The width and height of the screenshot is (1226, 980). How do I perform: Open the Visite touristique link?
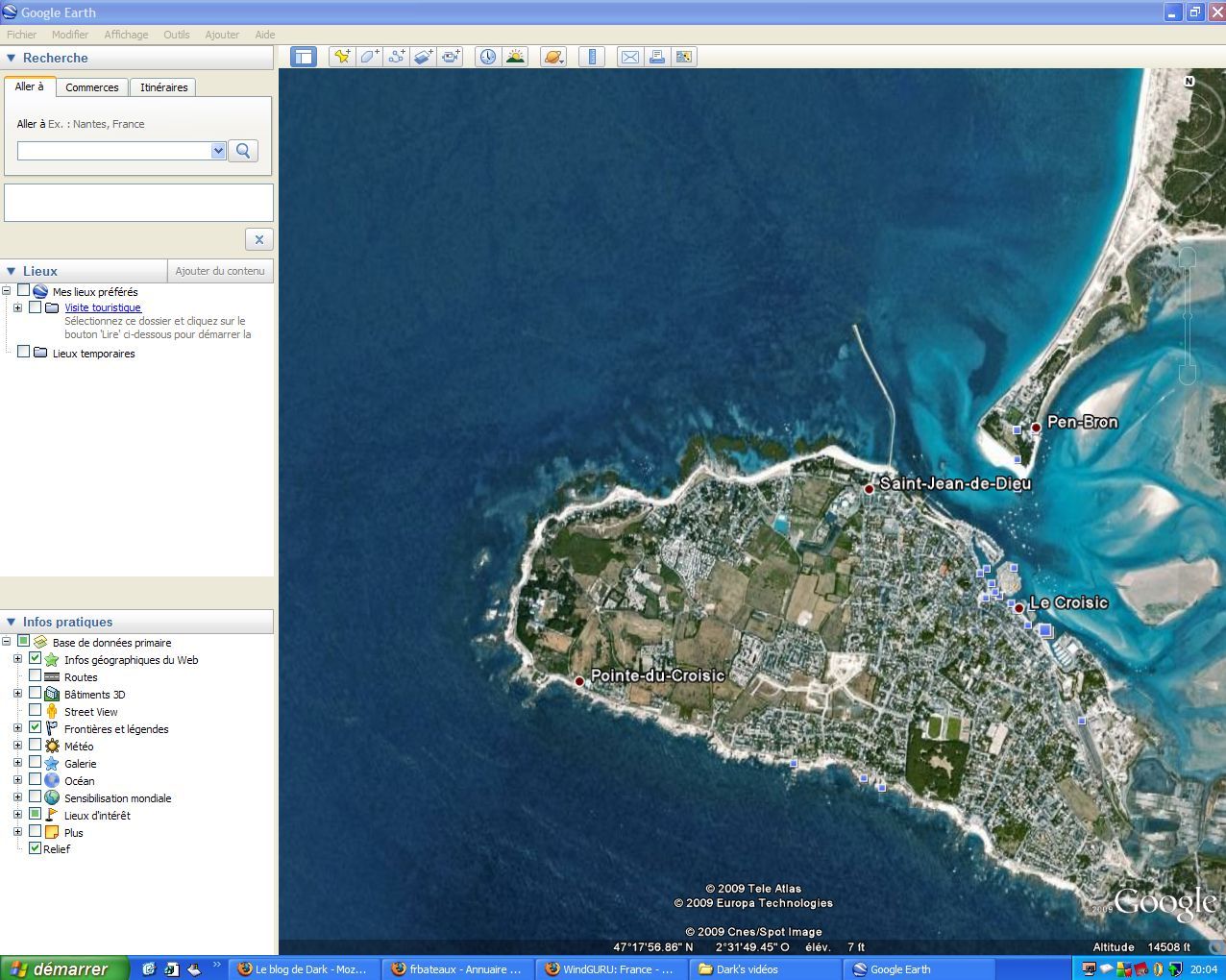click(x=103, y=307)
